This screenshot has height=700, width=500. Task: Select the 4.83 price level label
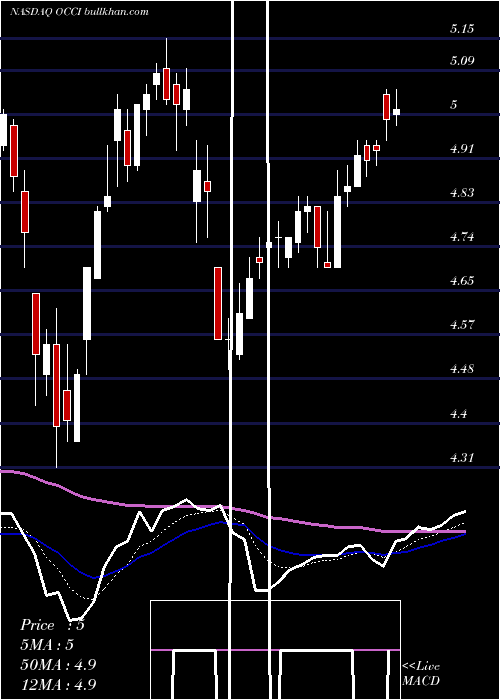462,193
